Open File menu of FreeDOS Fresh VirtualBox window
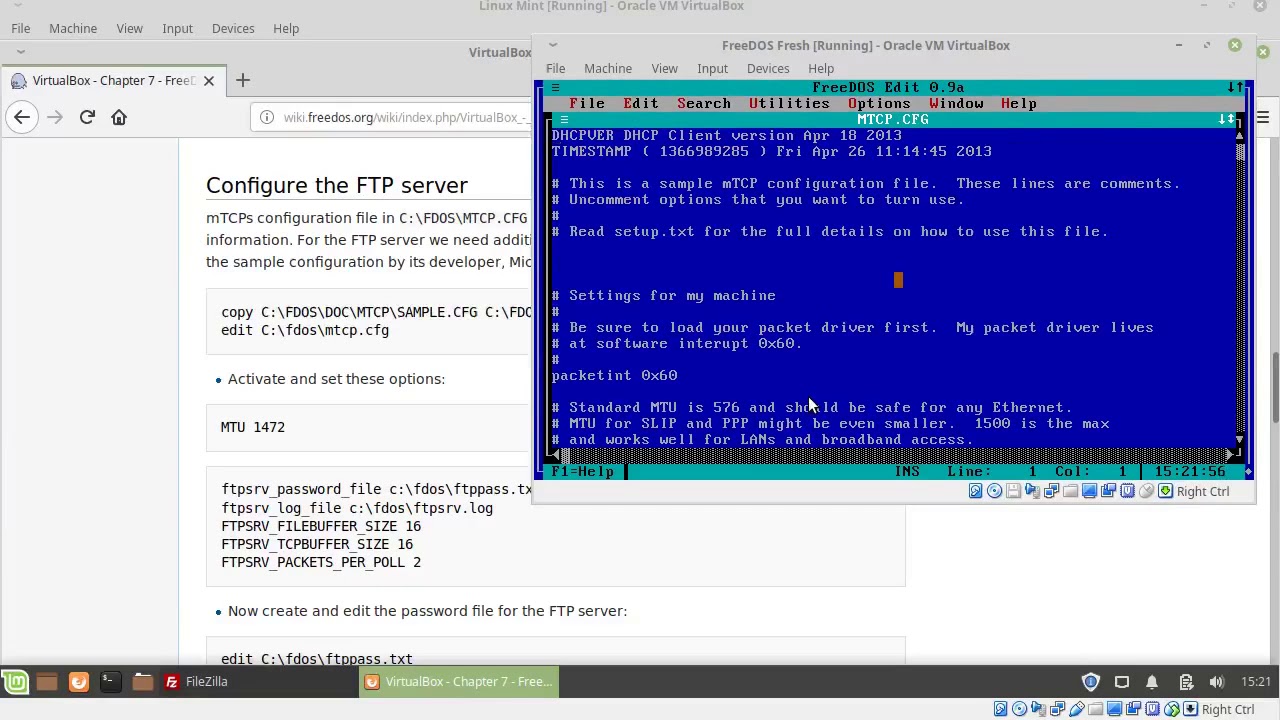Viewport: 1280px width, 720px height. tap(555, 68)
